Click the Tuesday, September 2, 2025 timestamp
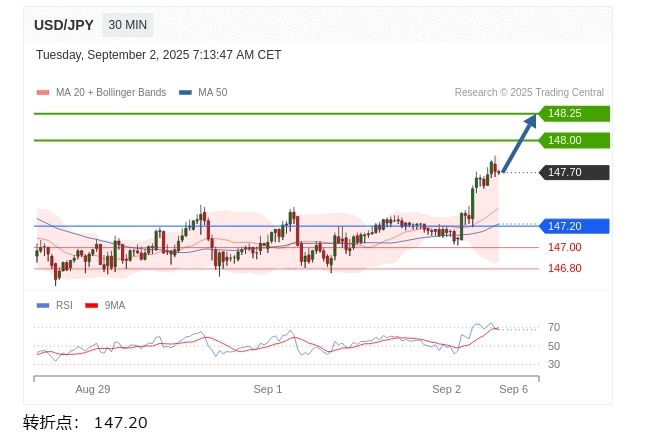The height and width of the screenshot is (447, 653). point(159,55)
